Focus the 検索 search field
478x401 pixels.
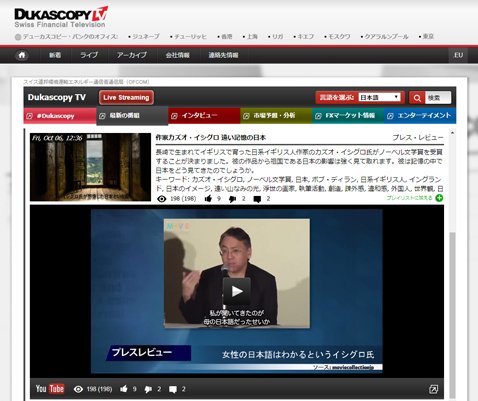pyautogui.click(x=438, y=98)
